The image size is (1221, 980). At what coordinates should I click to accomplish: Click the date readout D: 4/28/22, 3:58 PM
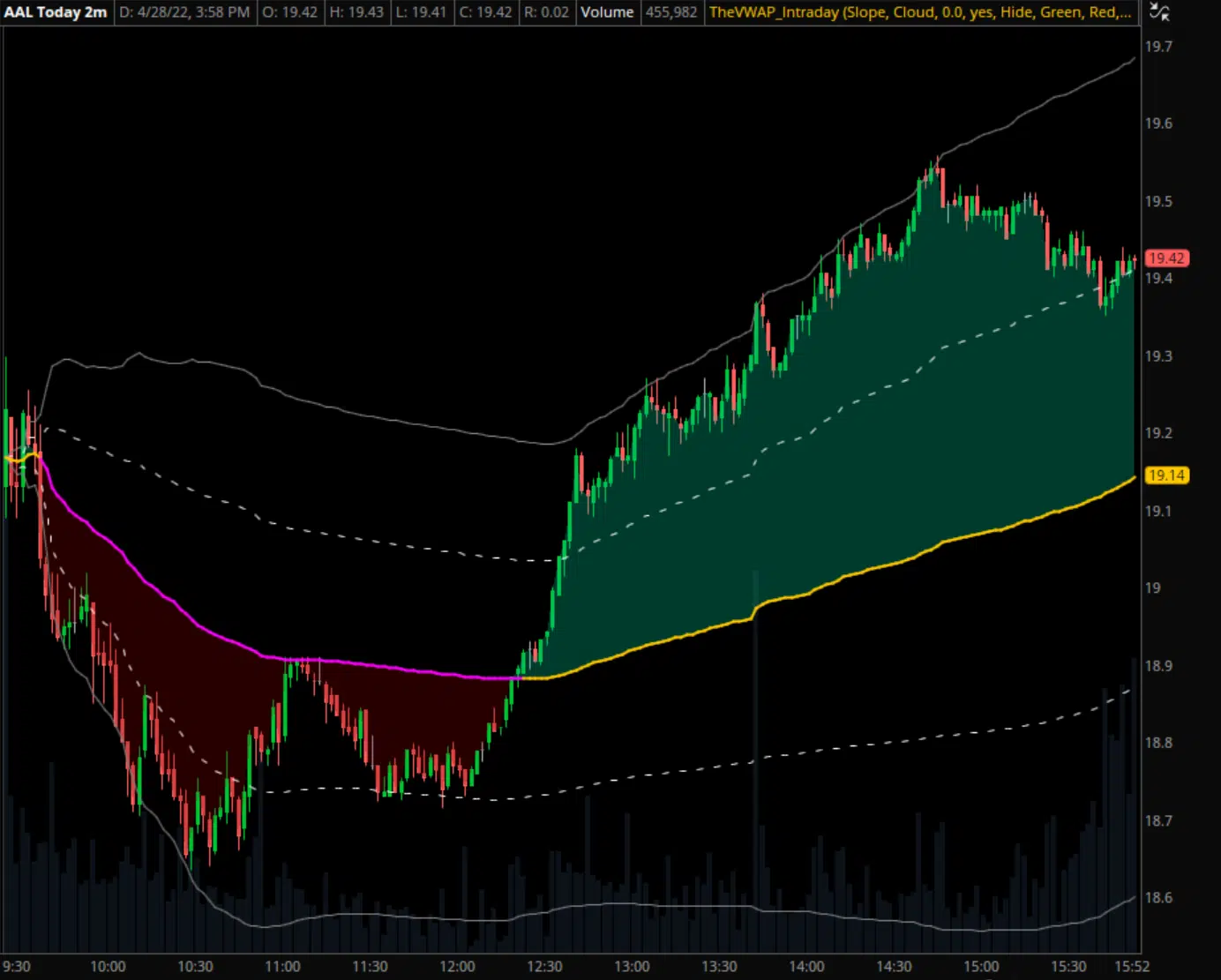click(184, 12)
